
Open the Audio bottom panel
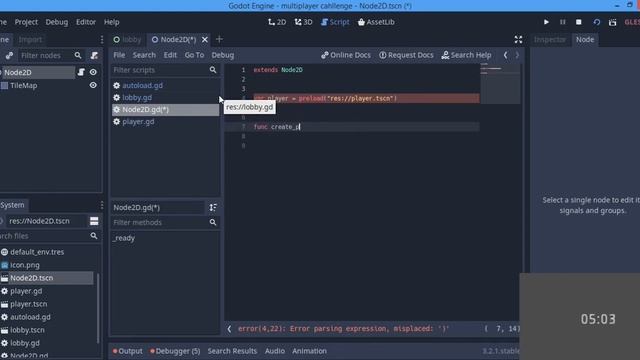tap(275, 351)
